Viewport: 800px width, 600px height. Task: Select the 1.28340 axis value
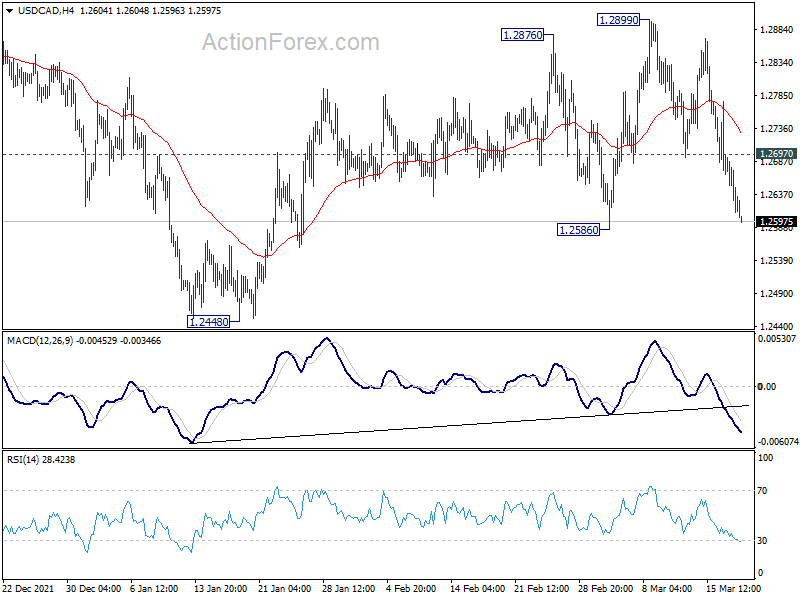pos(777,63)
